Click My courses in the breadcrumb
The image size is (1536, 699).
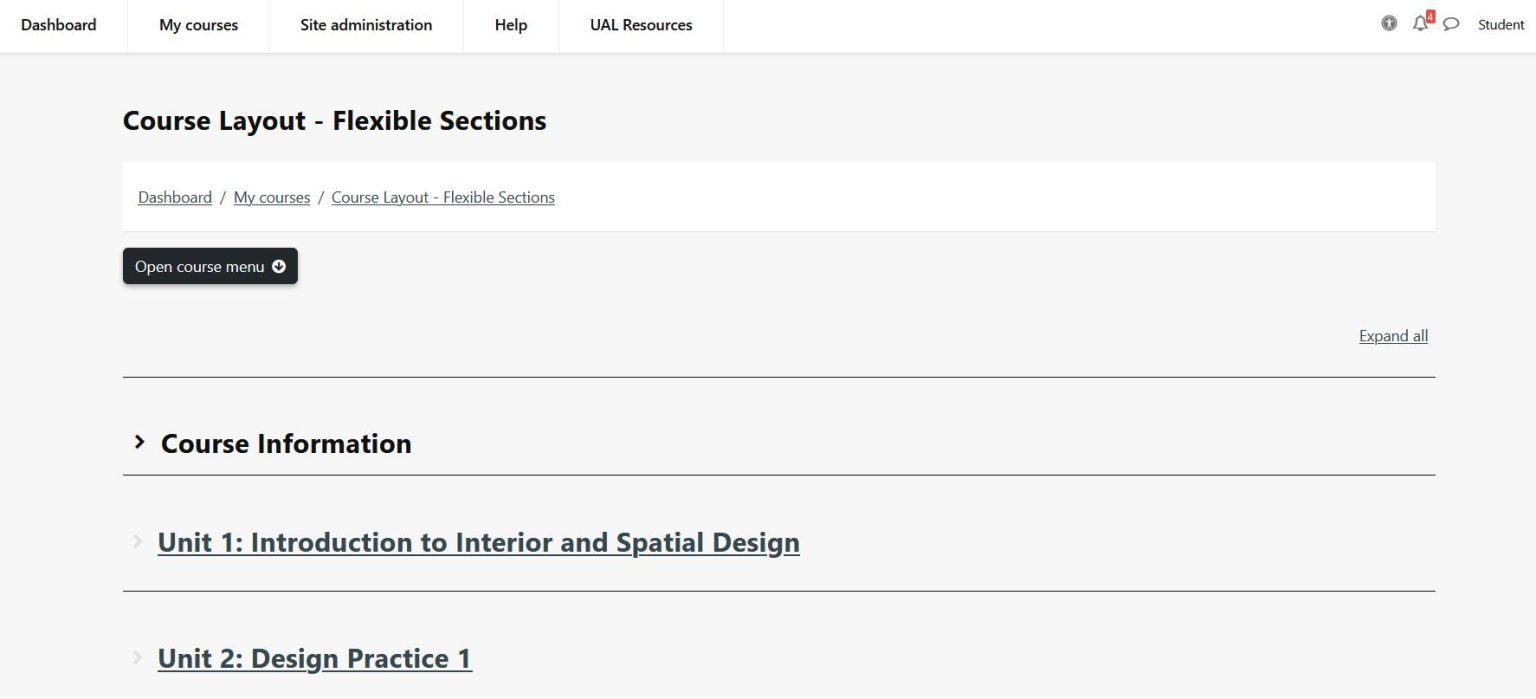coord(271,197)
